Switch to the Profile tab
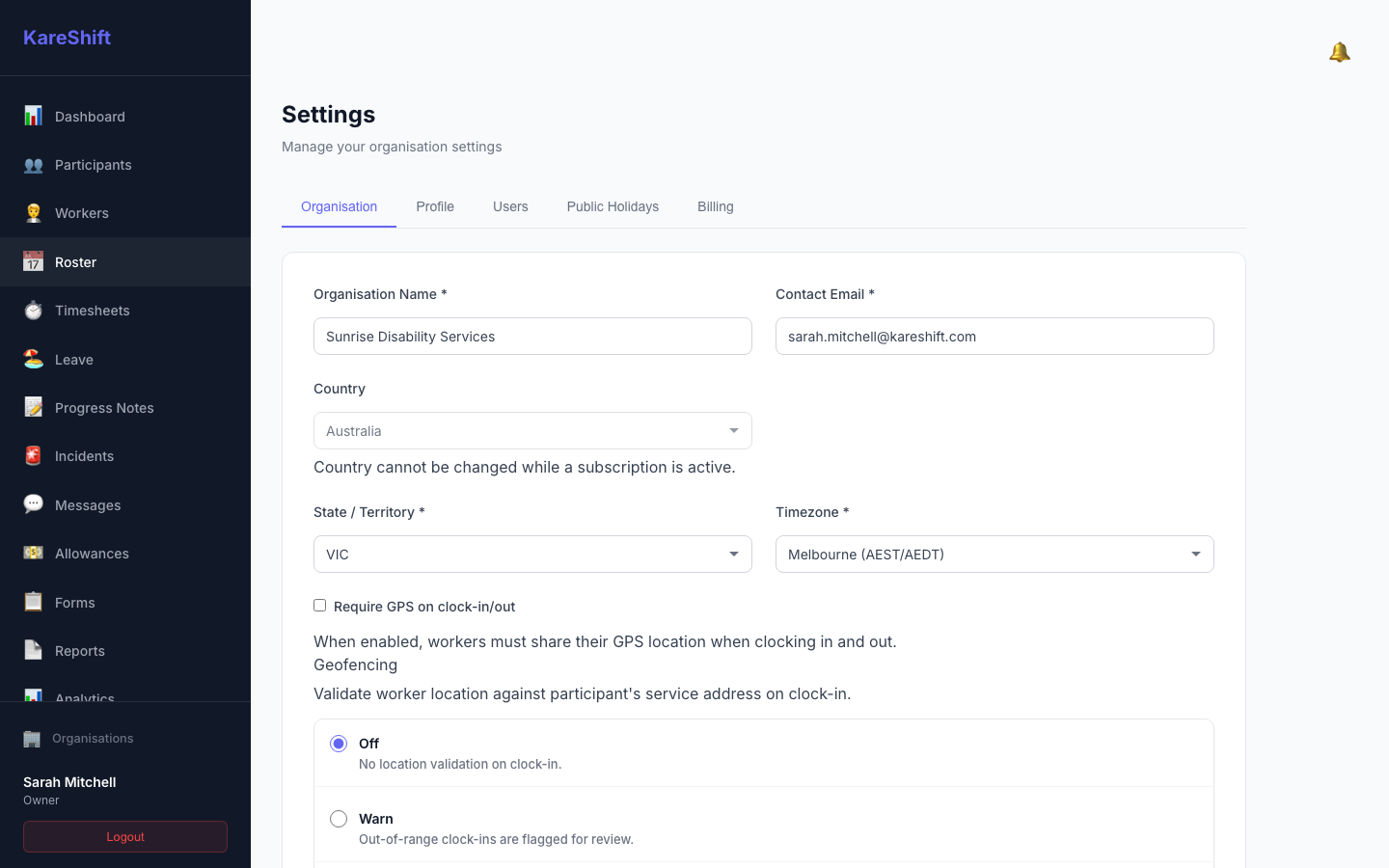This screenshot has height=868, width=1389. [x=435, y=206]
